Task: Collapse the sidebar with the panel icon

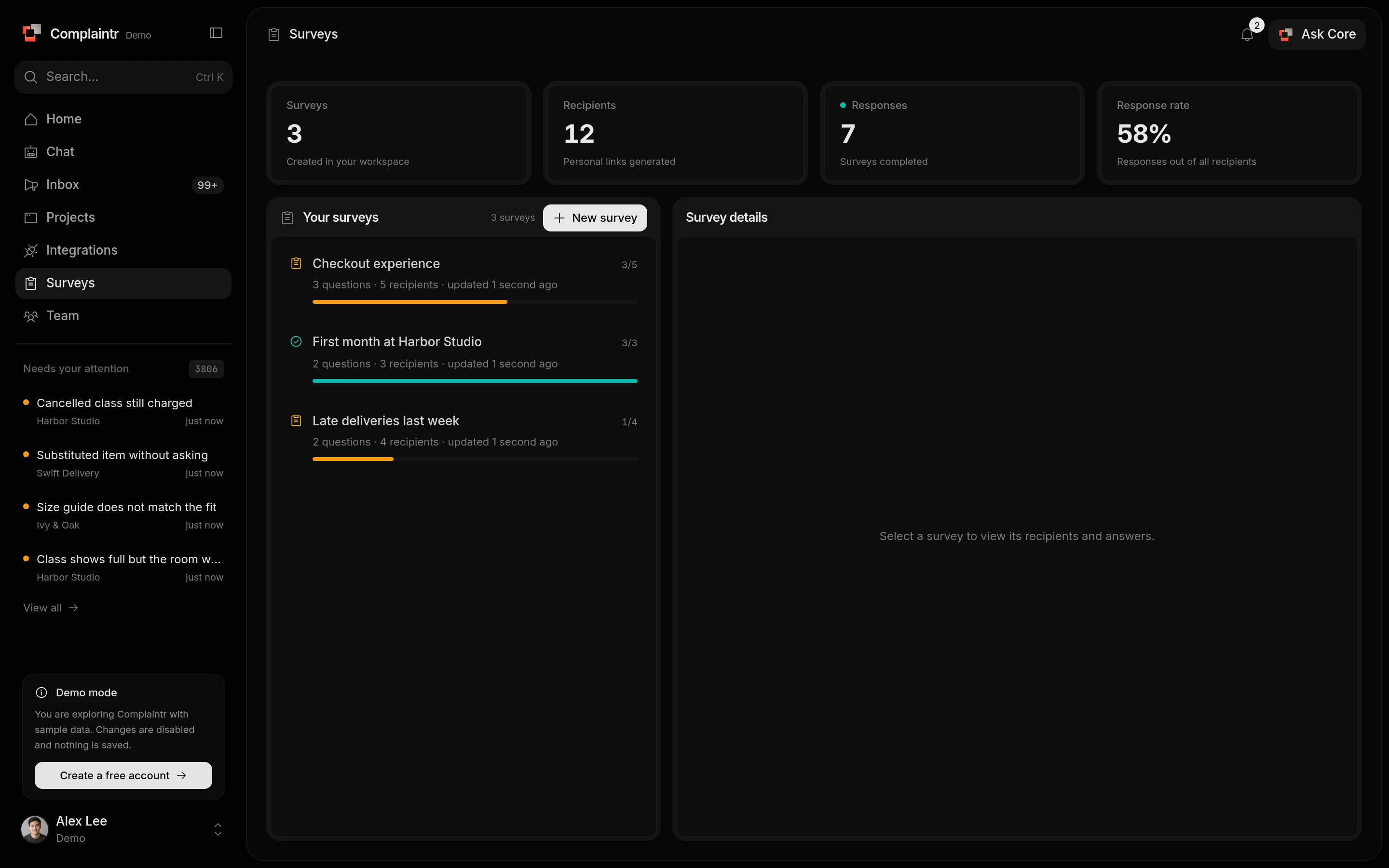Action: click(x=216, y=33)
